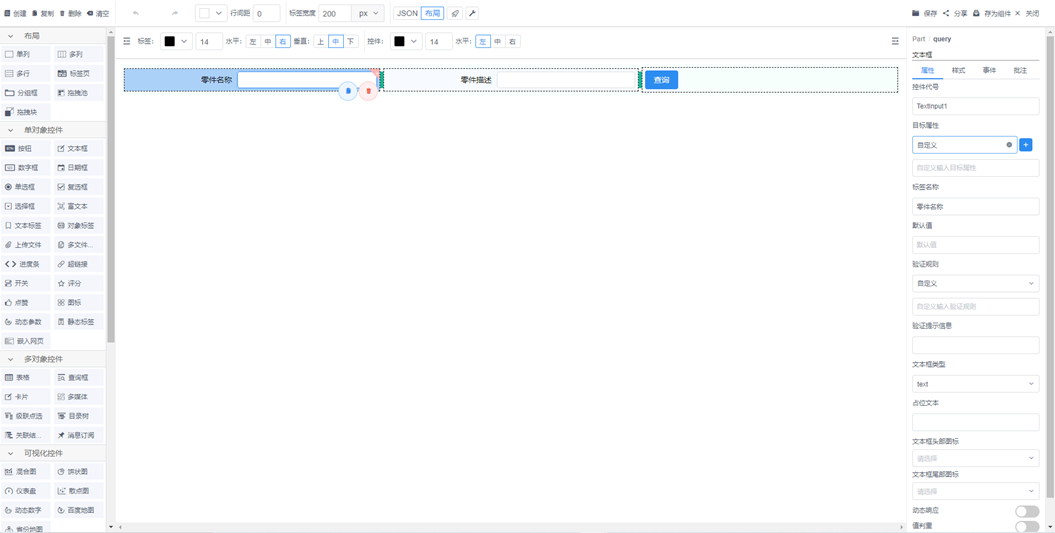Open the 验证规则 dropdown
The height and width of the screenshot is (533, 1055).
[976, 283]
